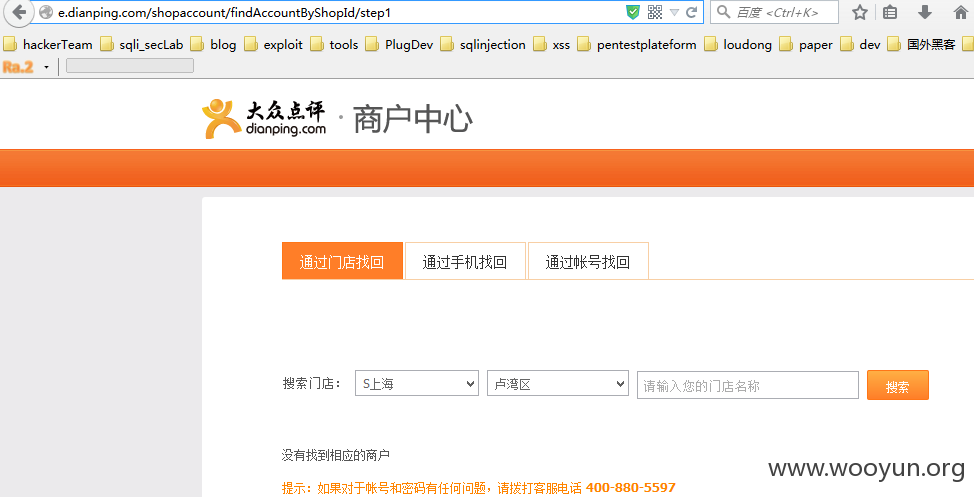
Task: Click the Ra.2 toolbar logo
Action: [x=18, y=67]
